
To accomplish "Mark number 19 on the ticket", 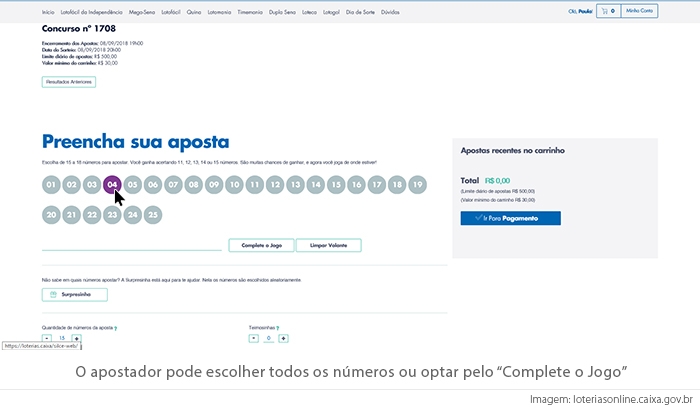I will click(417, 185).
